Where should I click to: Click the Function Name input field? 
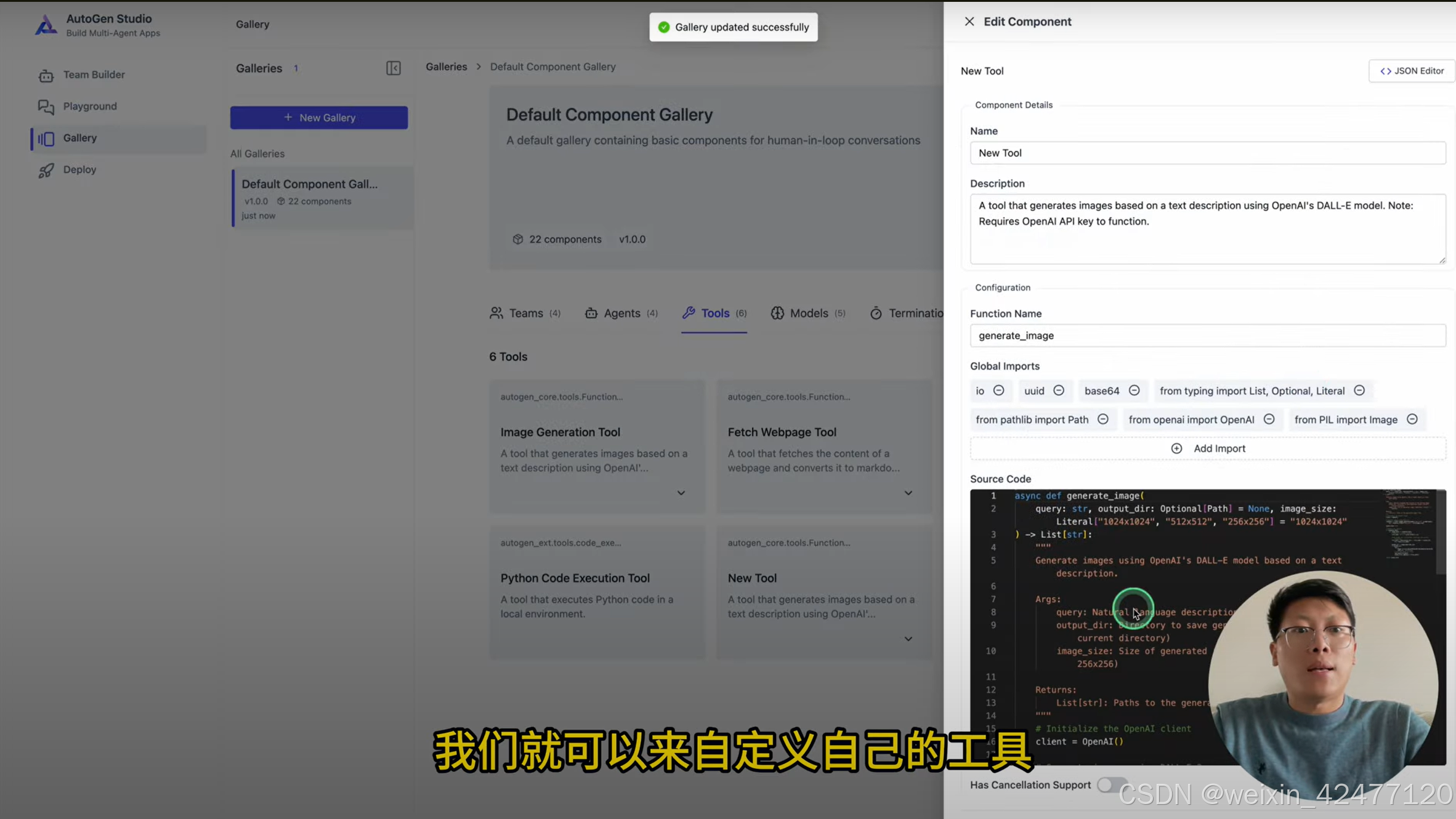click(1207, 336)
